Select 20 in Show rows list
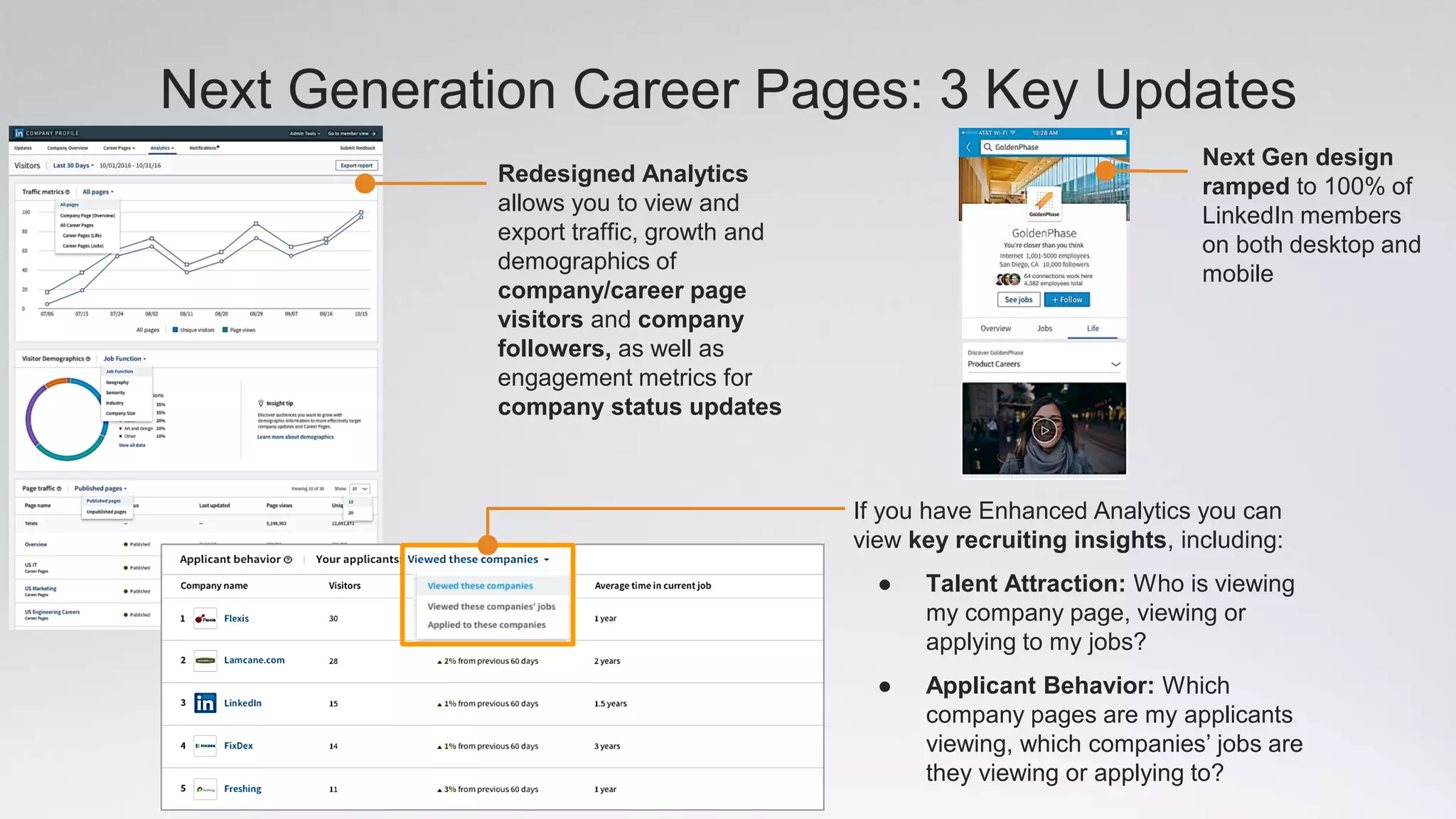1456x819 pixels. [x=350, y=513]
